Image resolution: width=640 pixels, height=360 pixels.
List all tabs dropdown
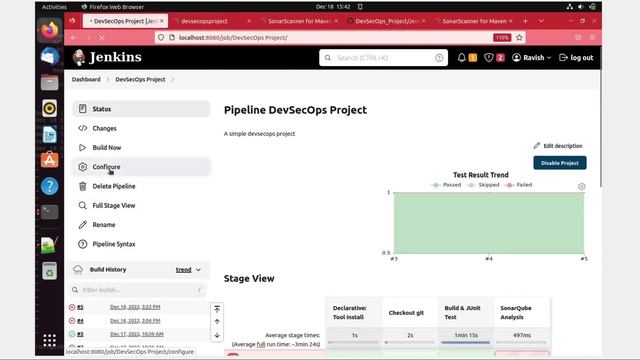pos(541,21)
